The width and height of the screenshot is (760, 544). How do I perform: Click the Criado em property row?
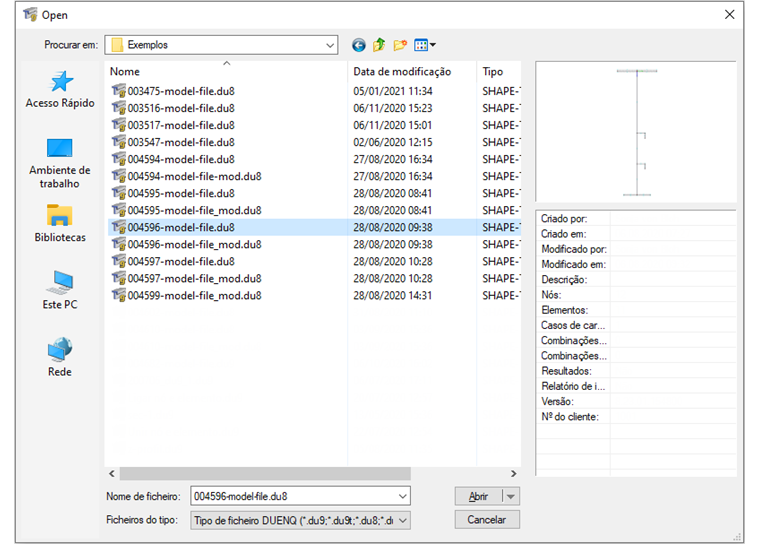[636, 234]
